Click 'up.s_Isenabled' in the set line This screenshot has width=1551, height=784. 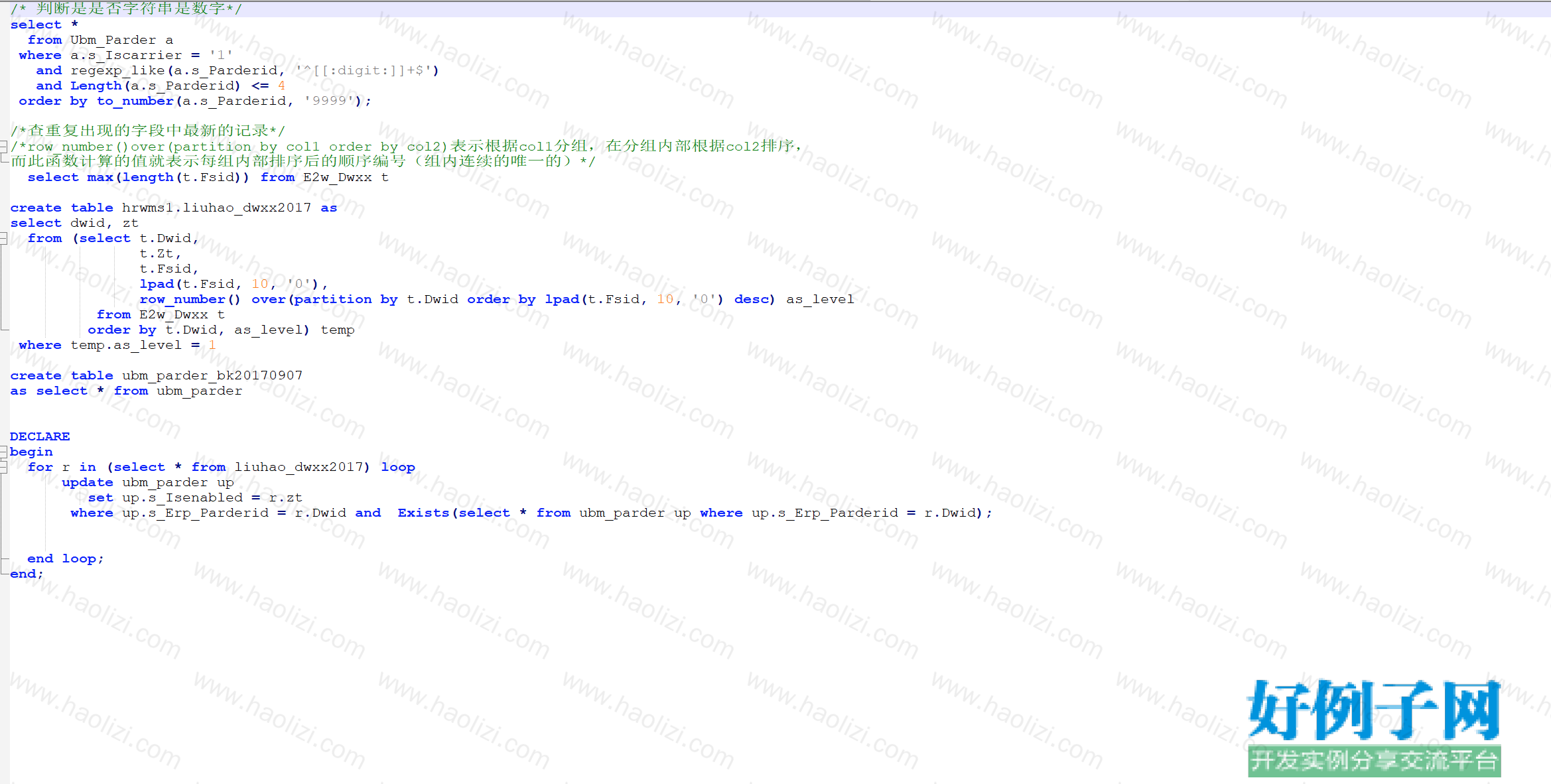click(182, 497)
